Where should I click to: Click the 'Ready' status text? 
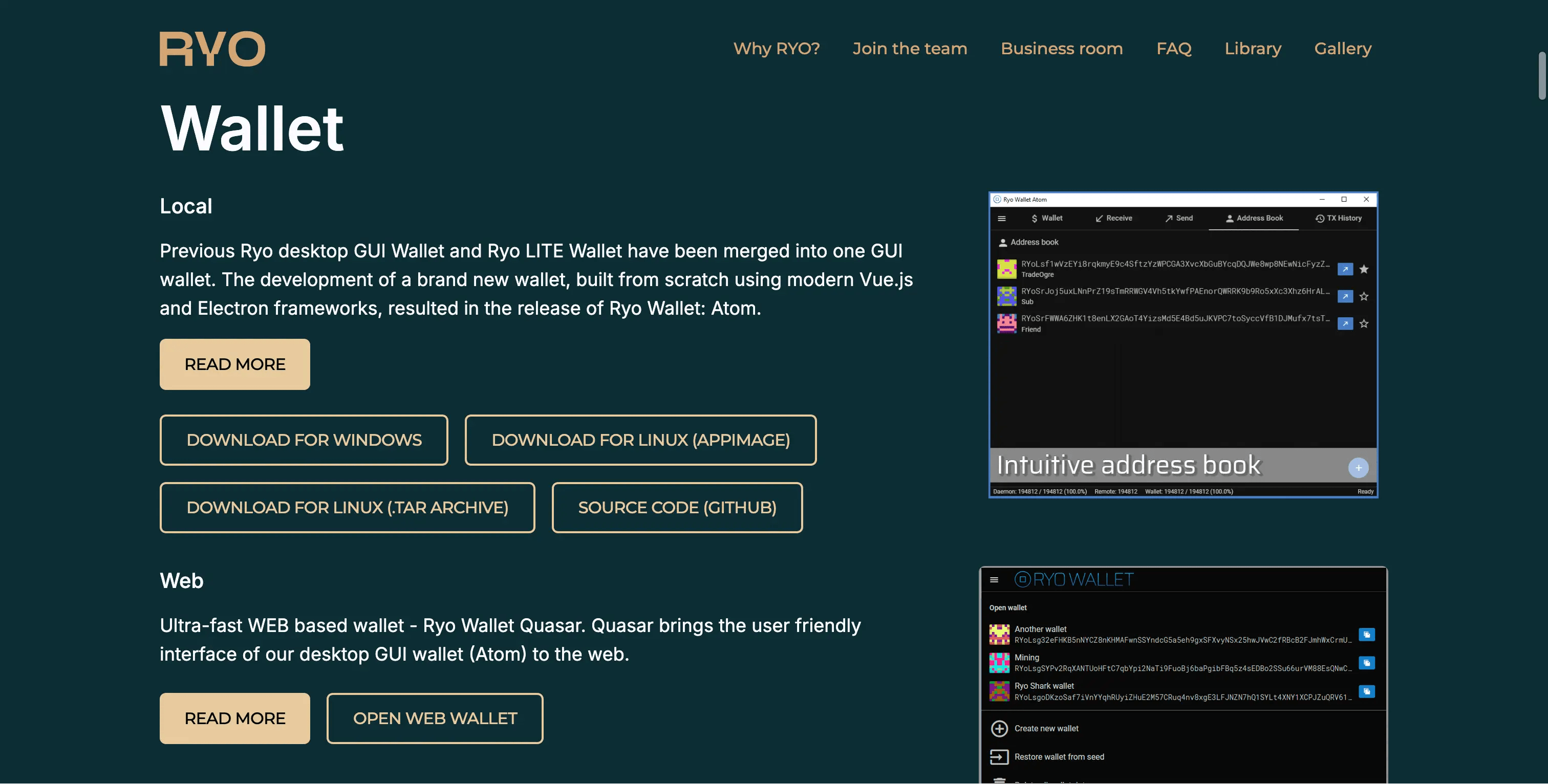tap(1365, 491)
